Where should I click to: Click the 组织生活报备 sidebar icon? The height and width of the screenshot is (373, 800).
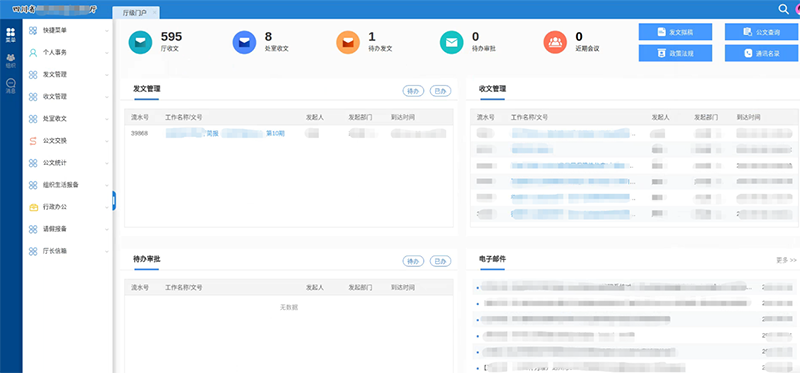click(33, 185)
